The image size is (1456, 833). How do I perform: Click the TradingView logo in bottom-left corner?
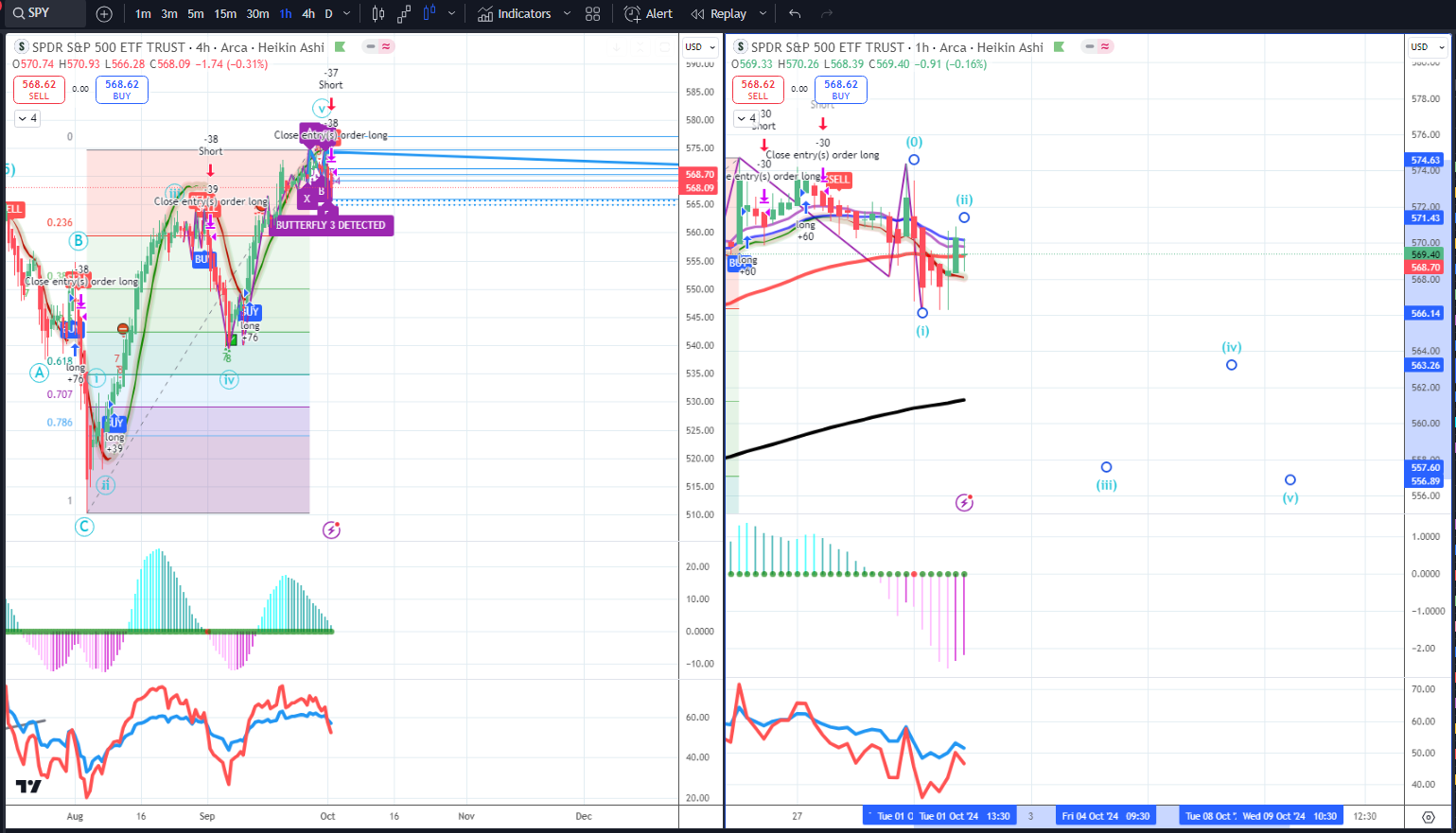(x=28, y=787)
